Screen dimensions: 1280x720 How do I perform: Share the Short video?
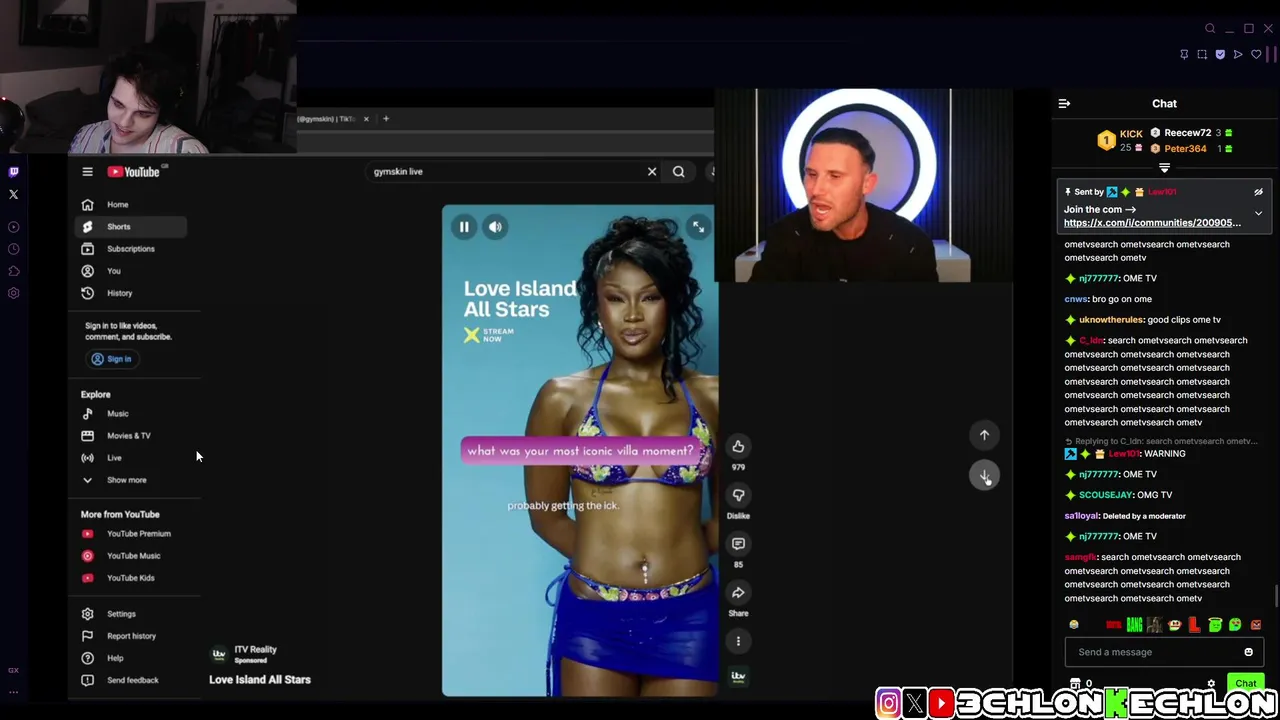[x=738, y=592]
